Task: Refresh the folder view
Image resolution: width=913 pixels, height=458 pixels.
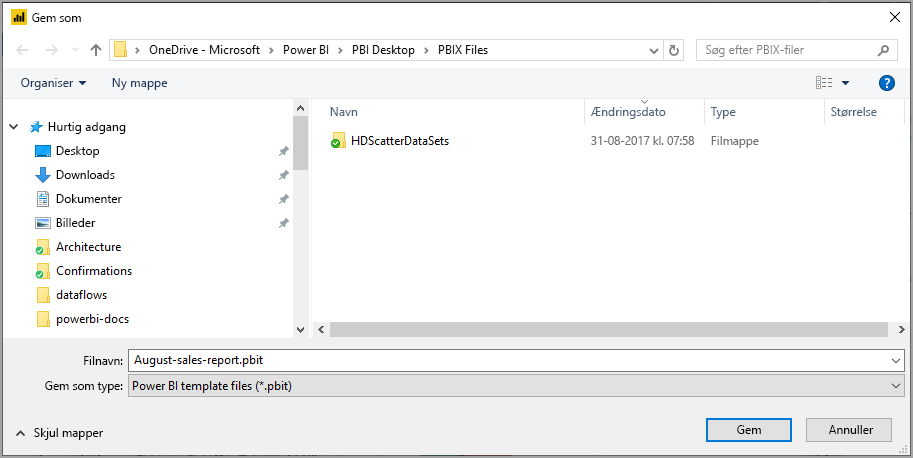Action: pos(674,51)
